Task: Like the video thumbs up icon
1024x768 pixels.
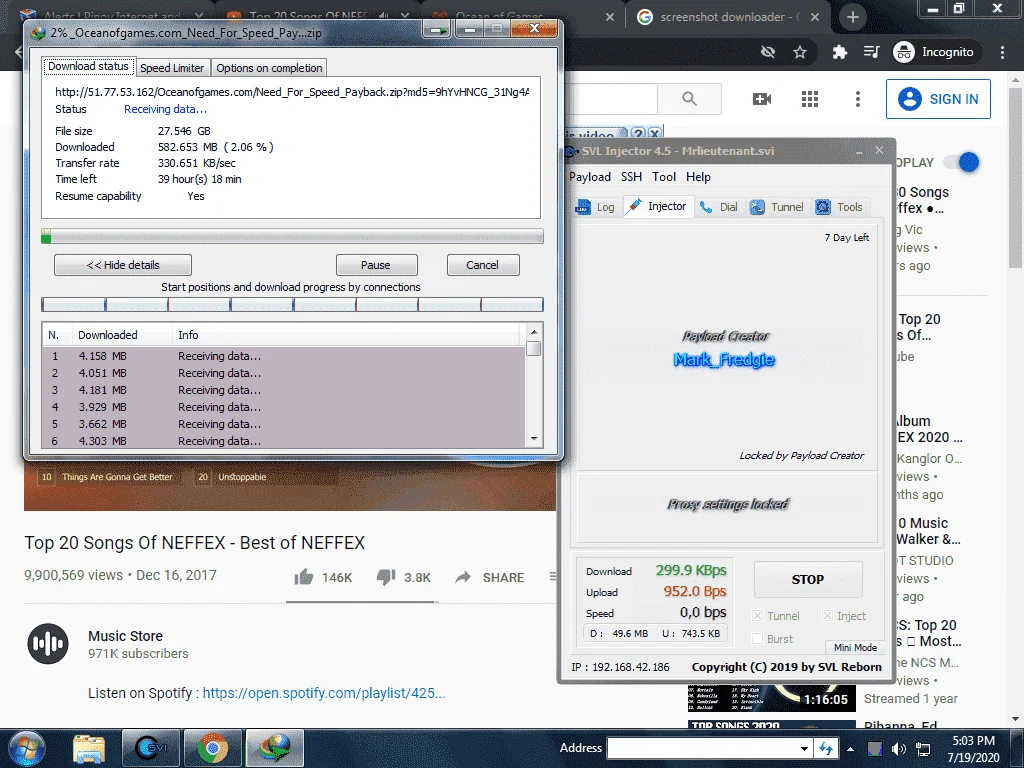Action: (x=304, y=577)
